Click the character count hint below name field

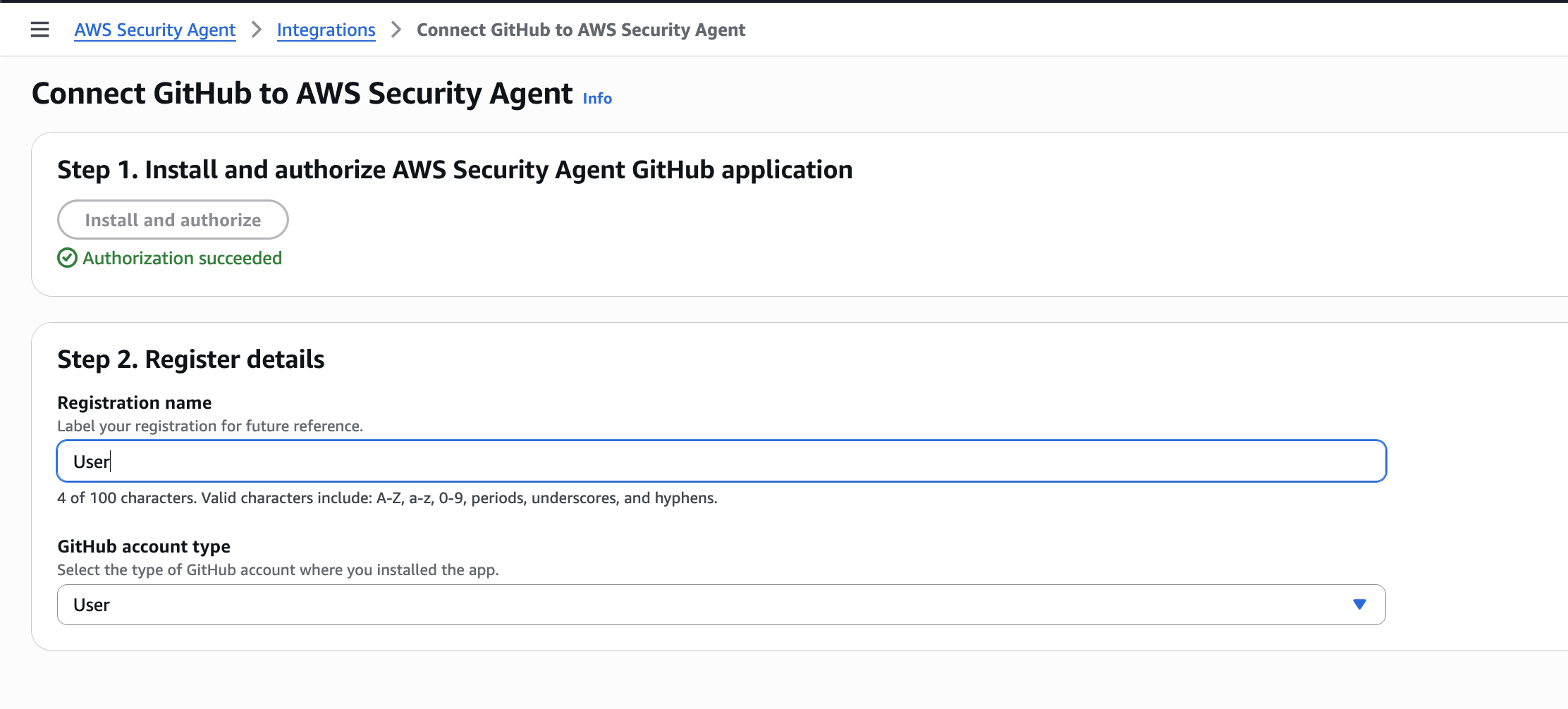[386, 498]
